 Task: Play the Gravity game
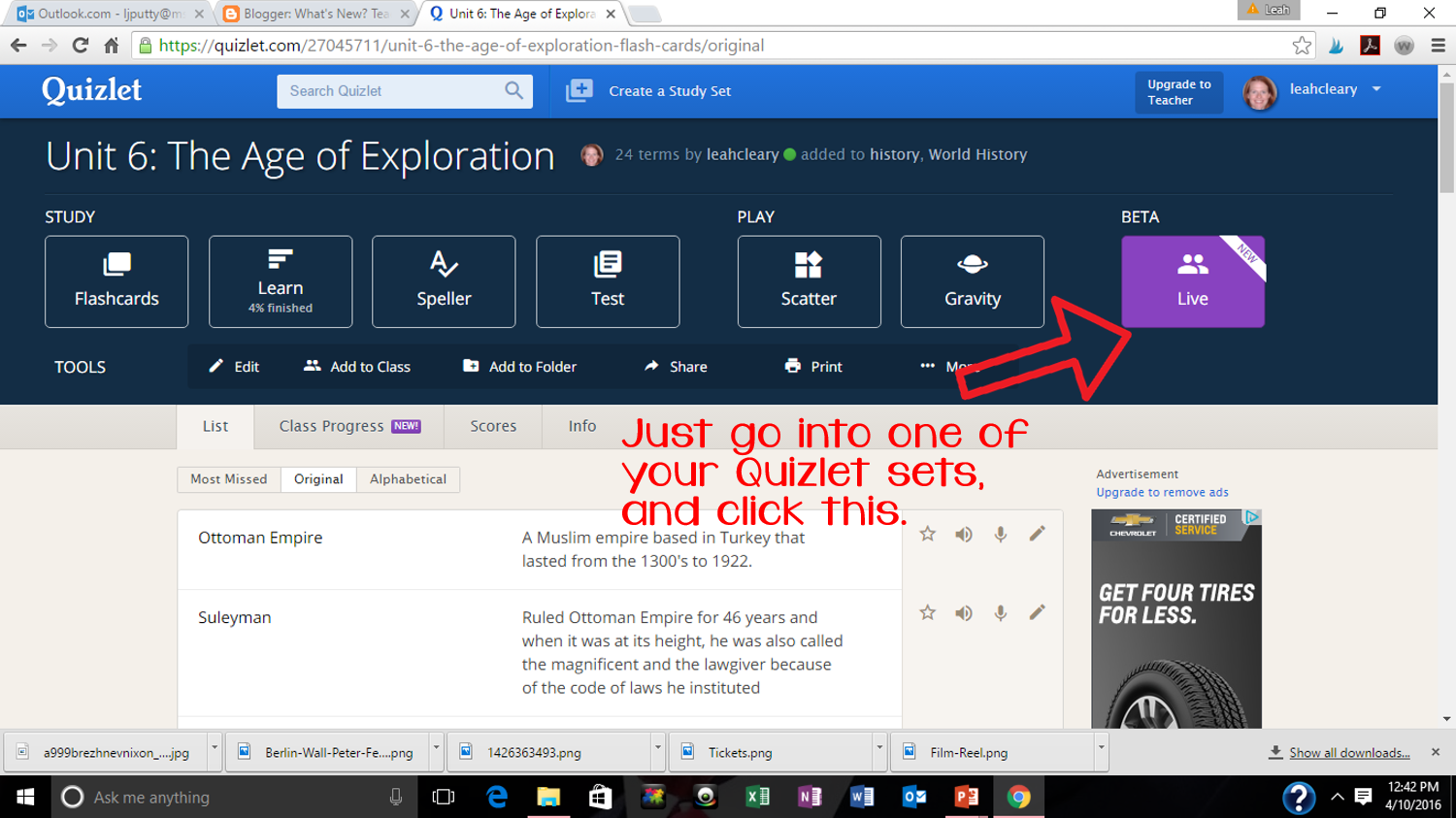tap(973, 281)
